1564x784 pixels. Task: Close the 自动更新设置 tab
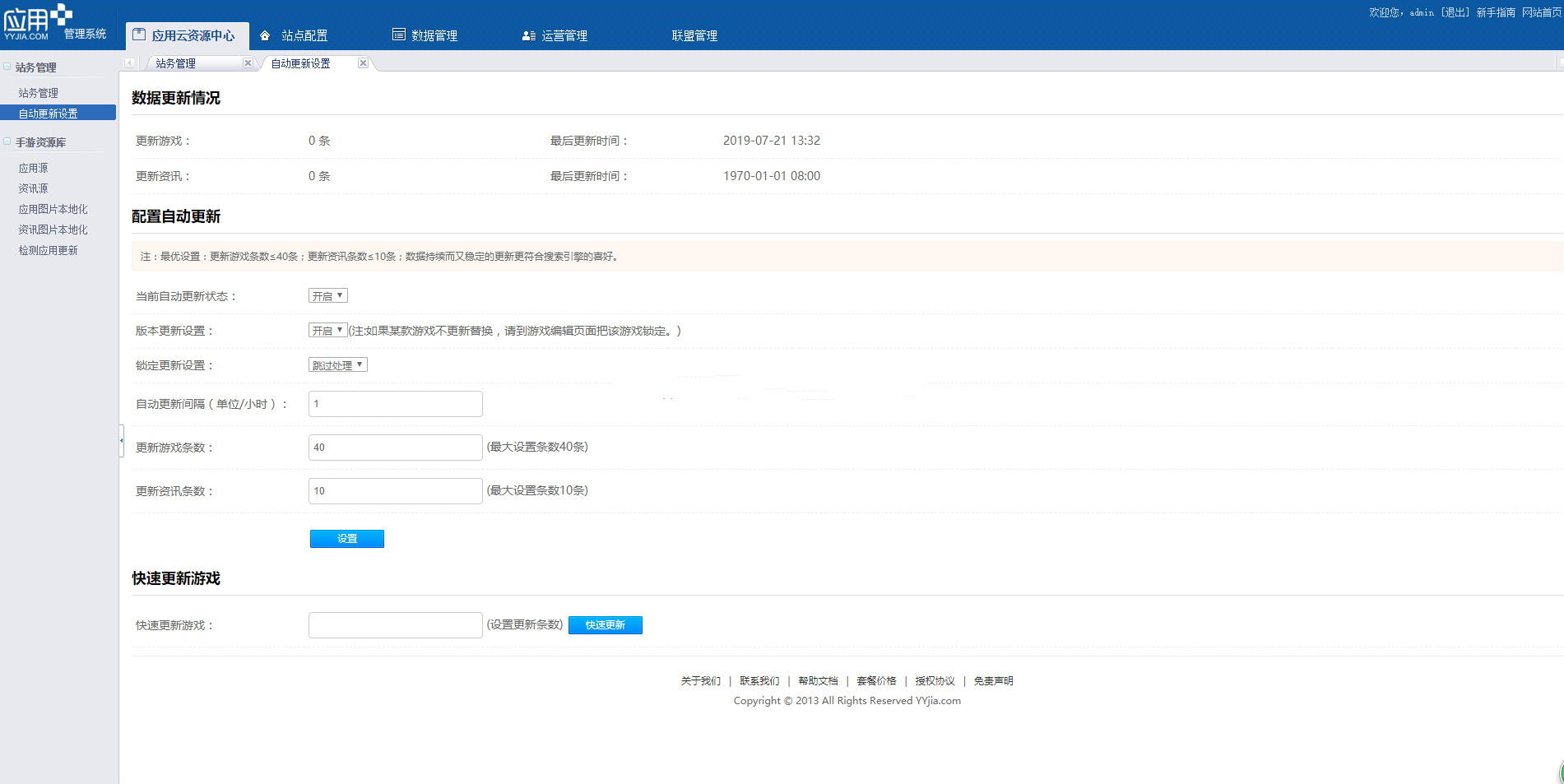363,63
